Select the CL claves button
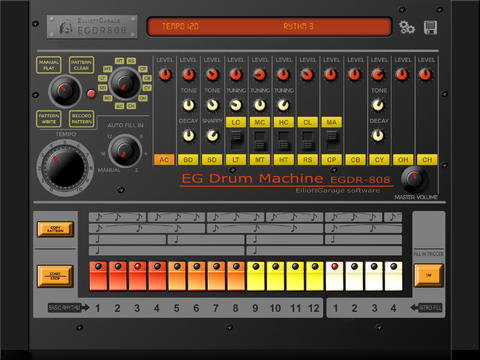The width and height of the screenshot is (480, 360). (x=307, y=122)
